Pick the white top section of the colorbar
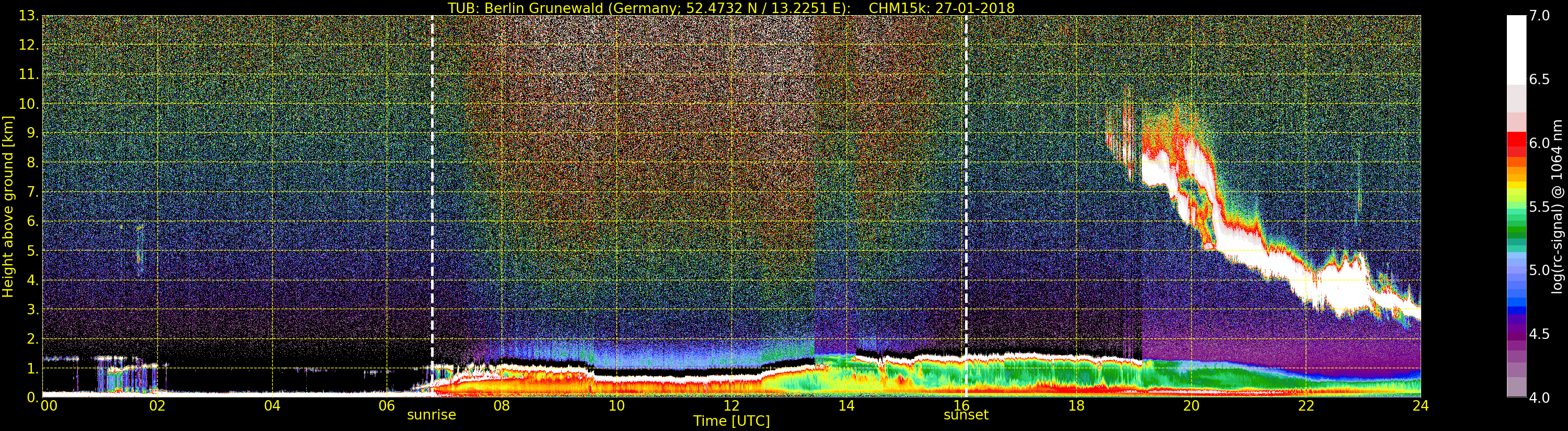The image size is (1568, 431). [1516, 49]
